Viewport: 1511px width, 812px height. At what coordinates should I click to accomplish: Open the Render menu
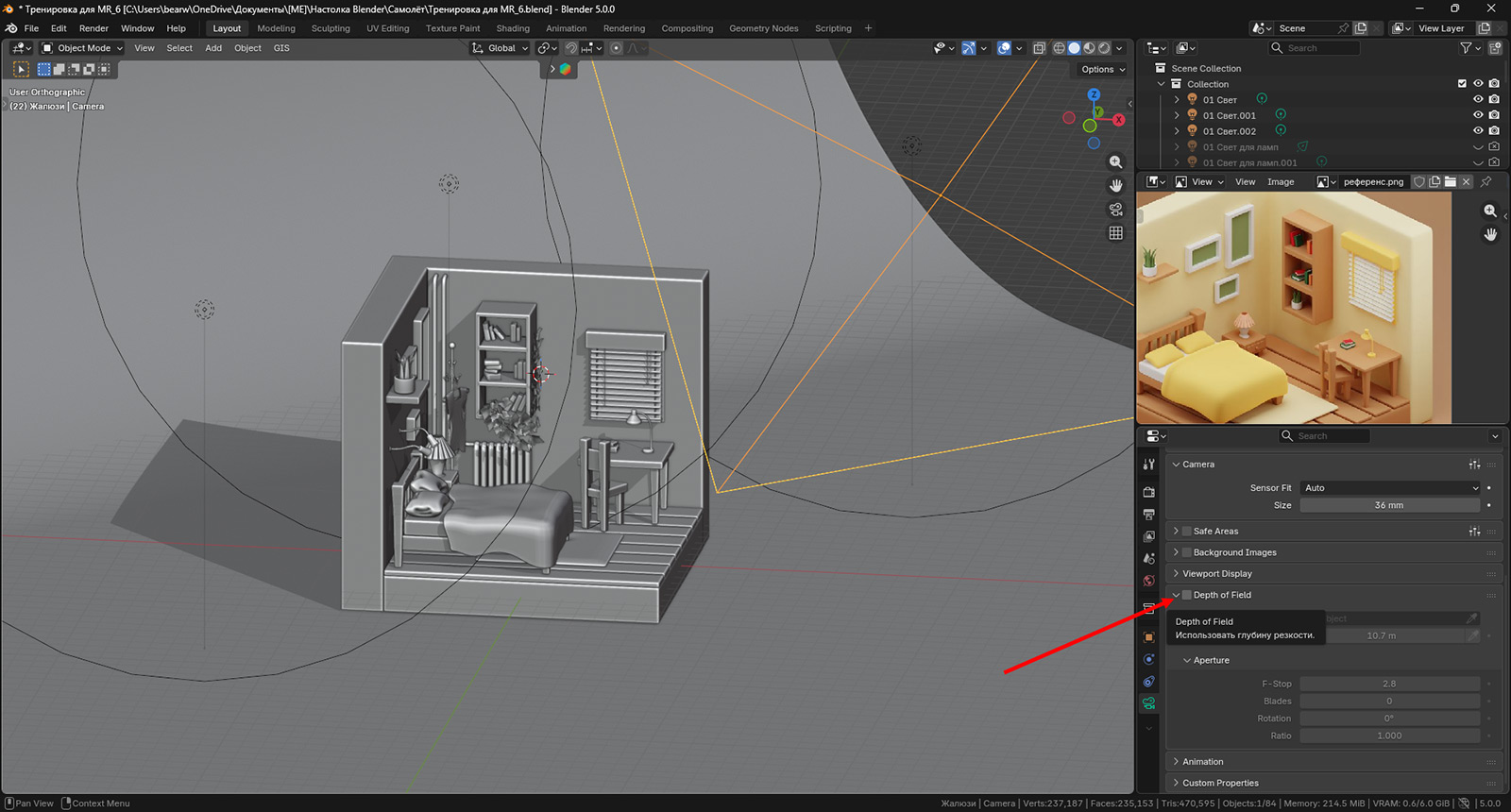point(93,28)
